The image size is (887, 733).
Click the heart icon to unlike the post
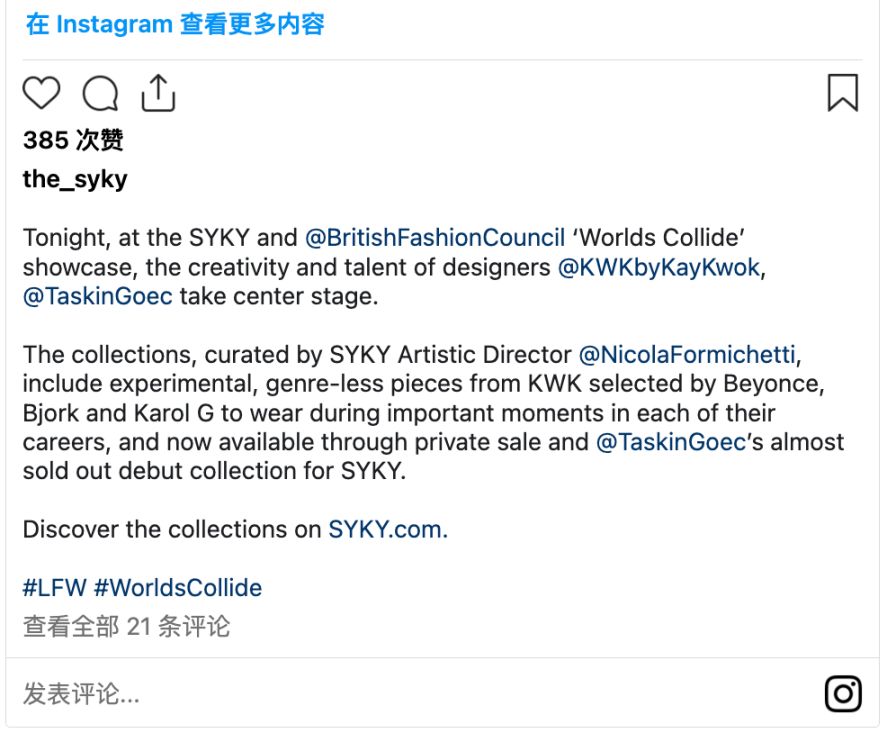(39, 93)
